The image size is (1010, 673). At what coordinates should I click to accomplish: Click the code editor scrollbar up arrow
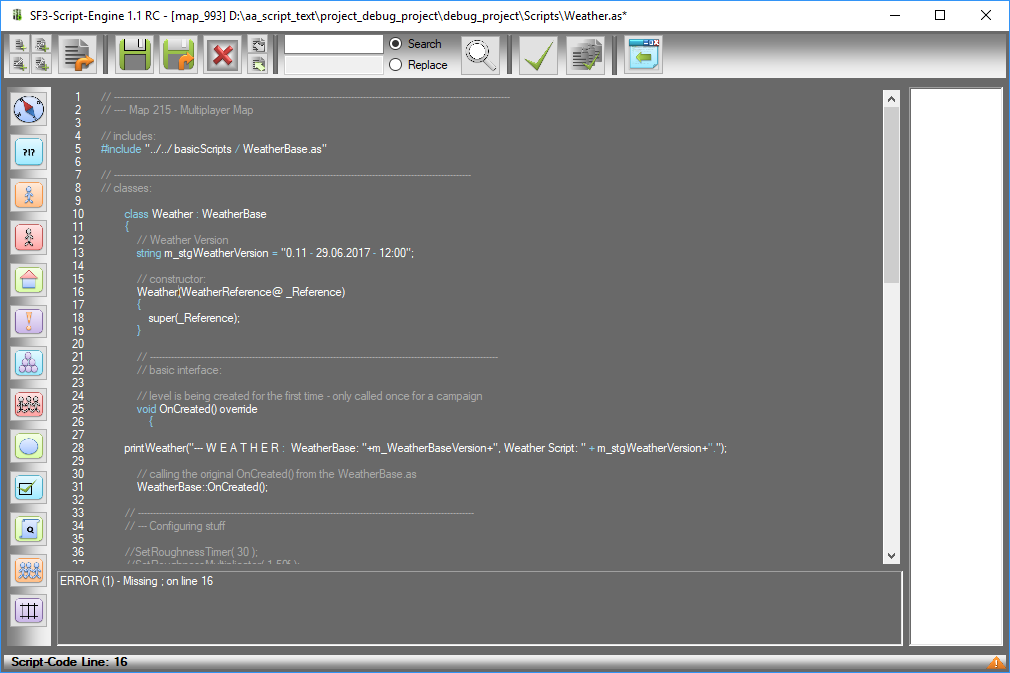891,99
